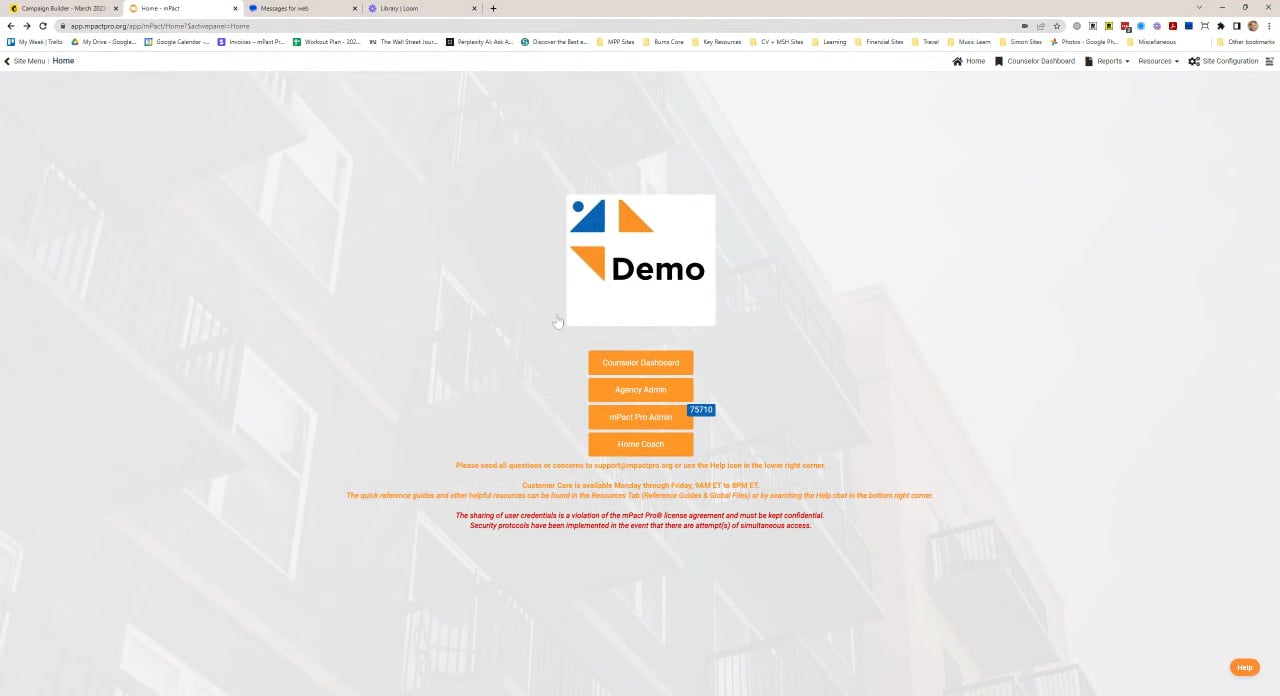Image resolution: width=1280 pixels, height=696 pixels.
Task: Open the Chrome three-dot menu
Action: [1269, 26]
